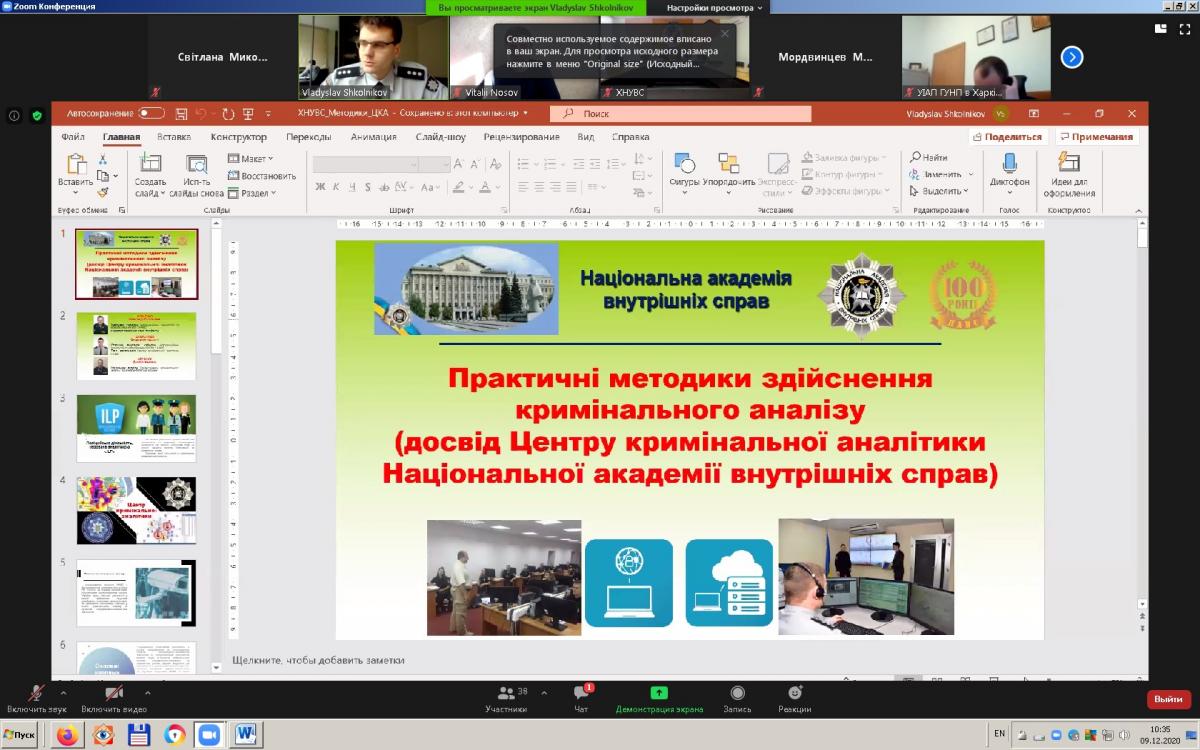
Task: Toggle bold Ж formatting
Action: 320,187
